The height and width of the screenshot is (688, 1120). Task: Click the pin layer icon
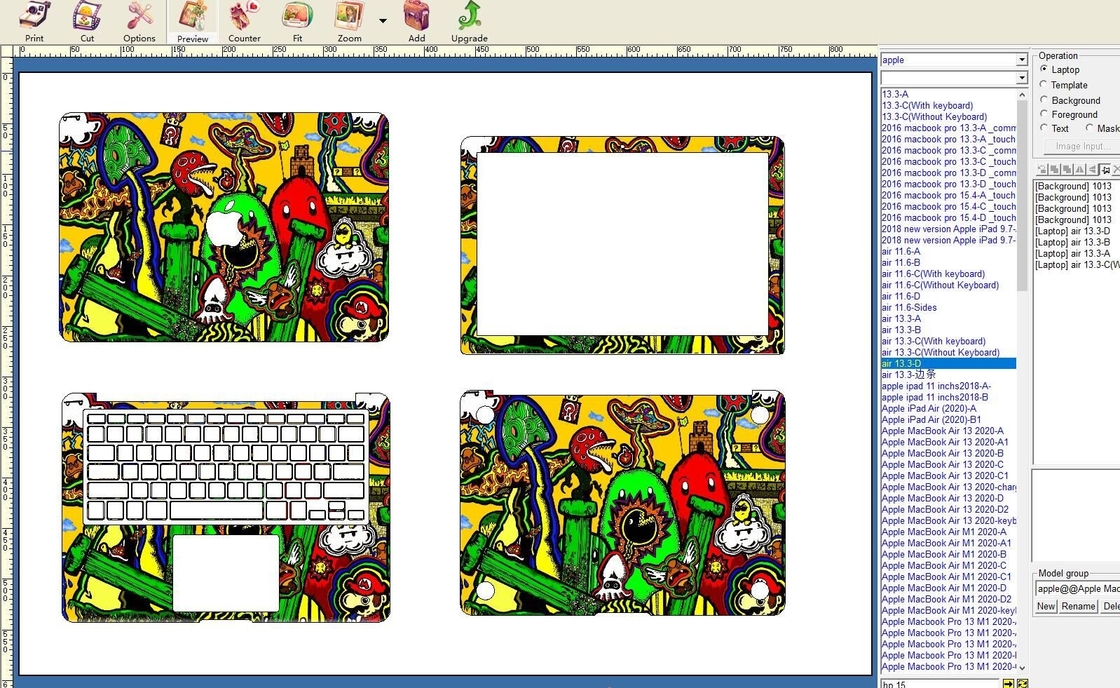[1105, 169]
